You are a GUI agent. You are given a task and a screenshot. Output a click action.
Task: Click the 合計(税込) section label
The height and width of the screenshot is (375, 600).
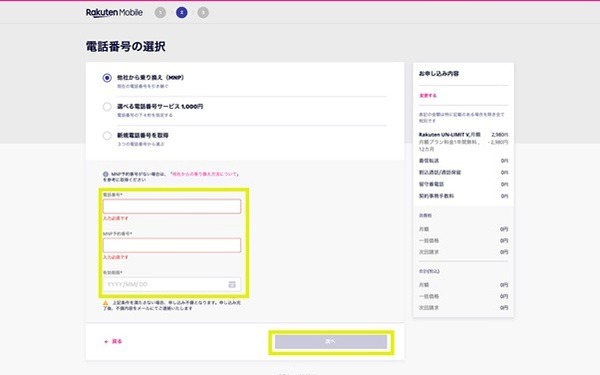pos(429,271)
